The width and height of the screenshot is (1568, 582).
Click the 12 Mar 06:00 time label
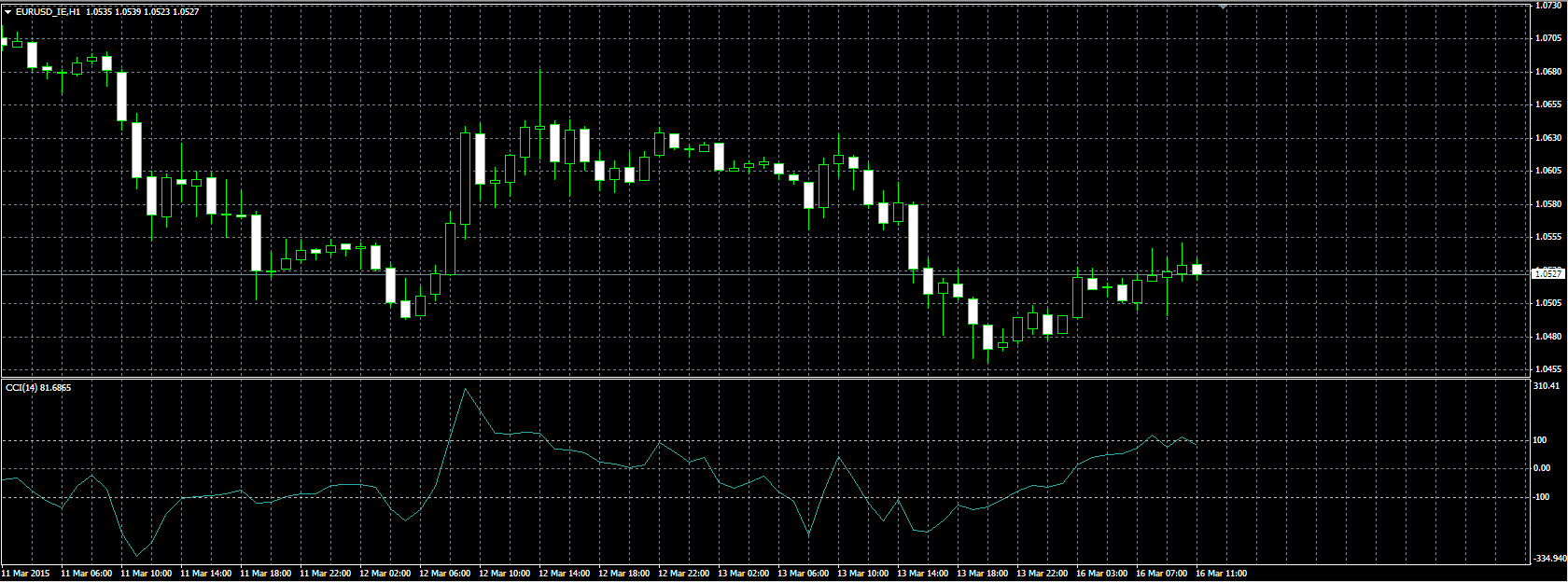click(x=444, y=574)
